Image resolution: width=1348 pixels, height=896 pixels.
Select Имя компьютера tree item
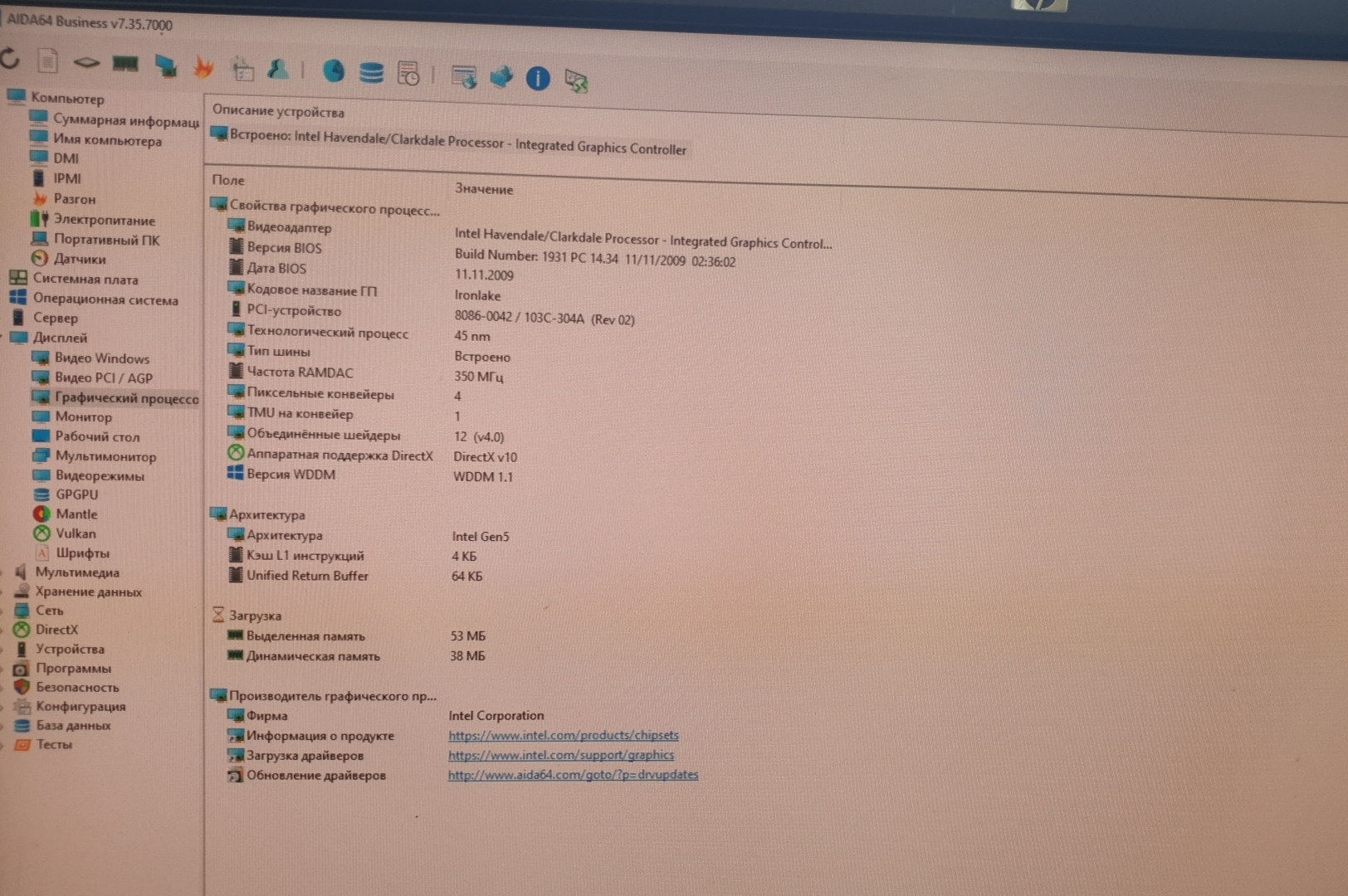point(96,139)
